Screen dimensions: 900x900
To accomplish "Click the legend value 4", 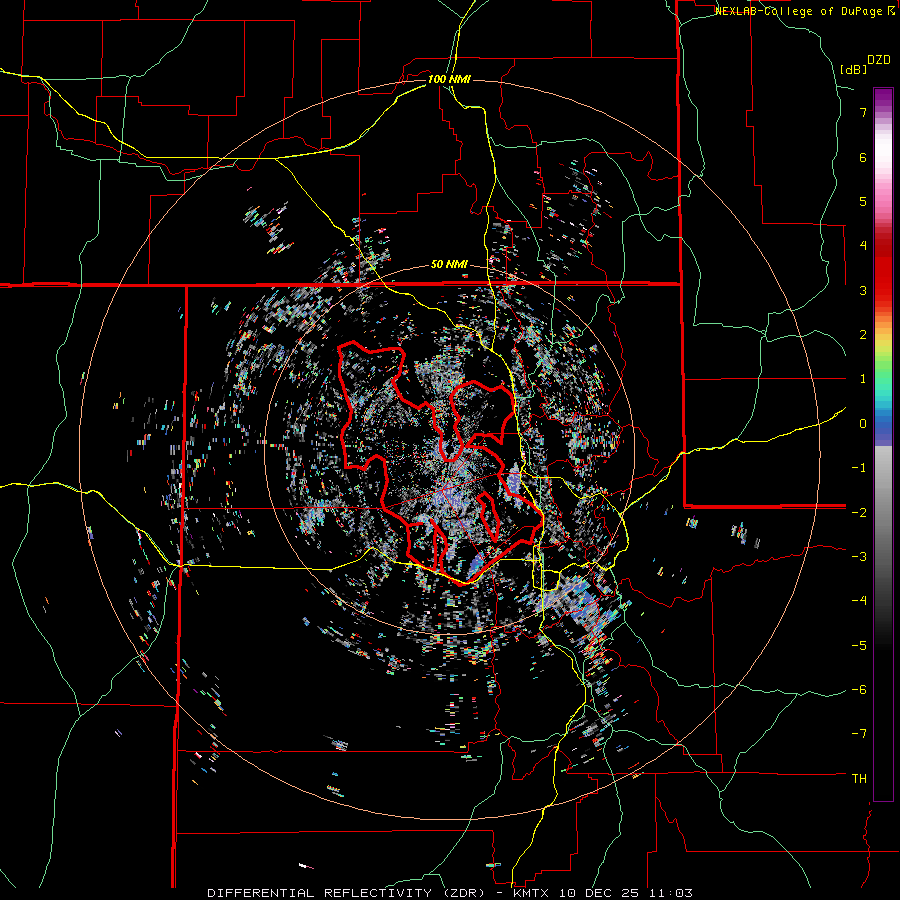I will tap(863, 246).
